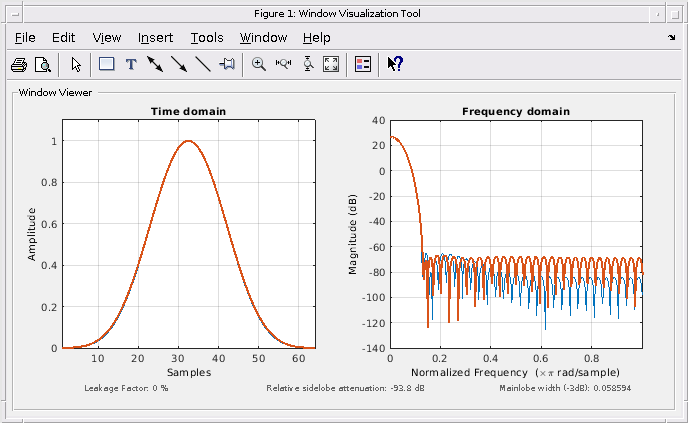The height and width of the screenshot is (423, 688).
Task: Select the double arrow annotation tool
Action: tap(155, 65)
